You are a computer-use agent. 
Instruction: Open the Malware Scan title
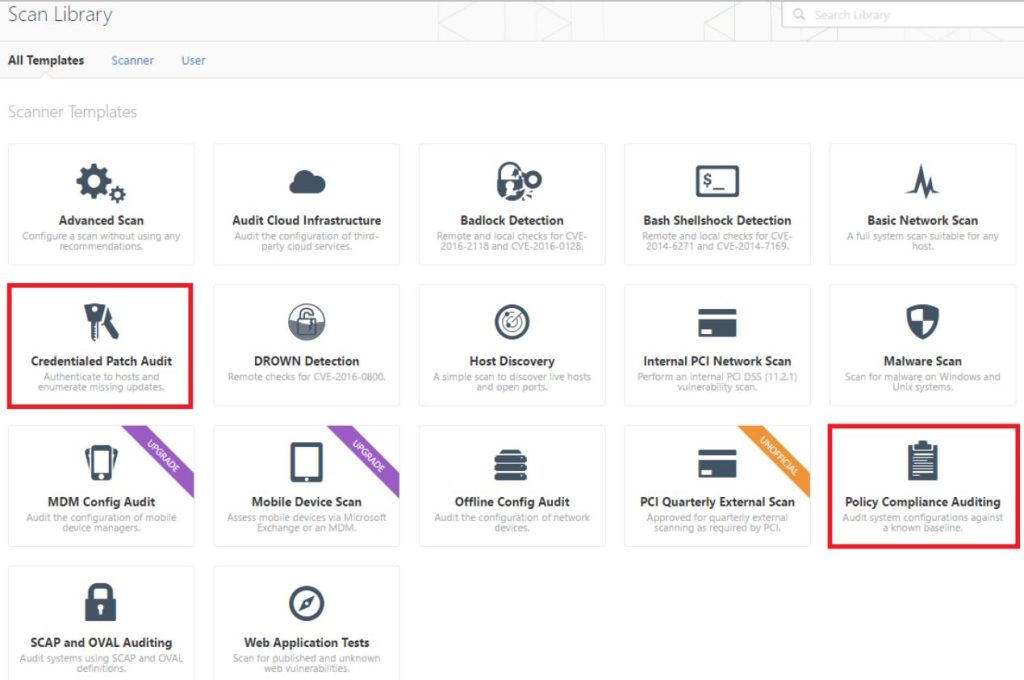(x=922, y=361)
